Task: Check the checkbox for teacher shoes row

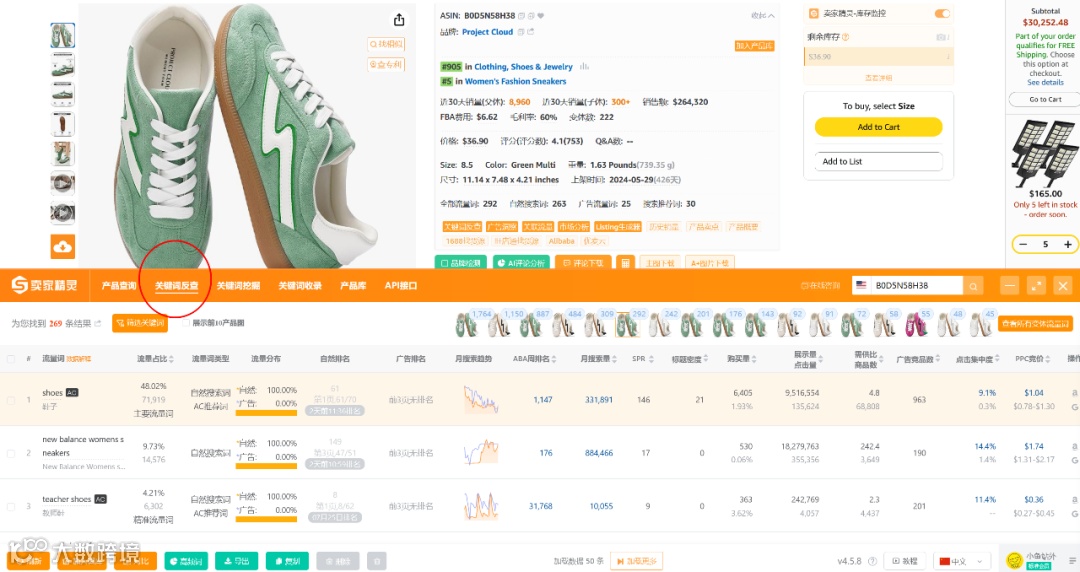Action: coord(10,507)
